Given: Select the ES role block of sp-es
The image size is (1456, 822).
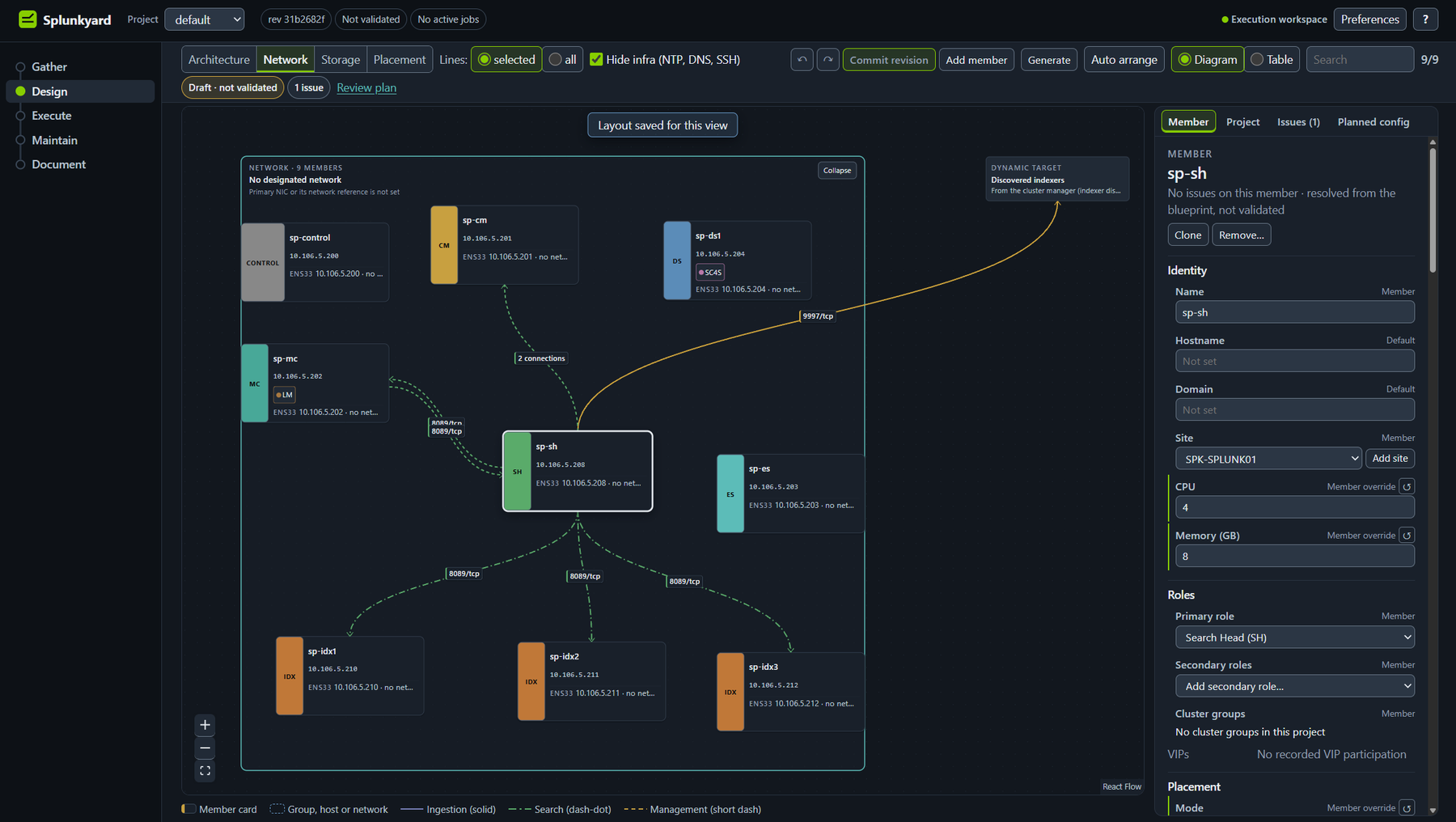Looking at the screenshot, I should pos(730,494).
